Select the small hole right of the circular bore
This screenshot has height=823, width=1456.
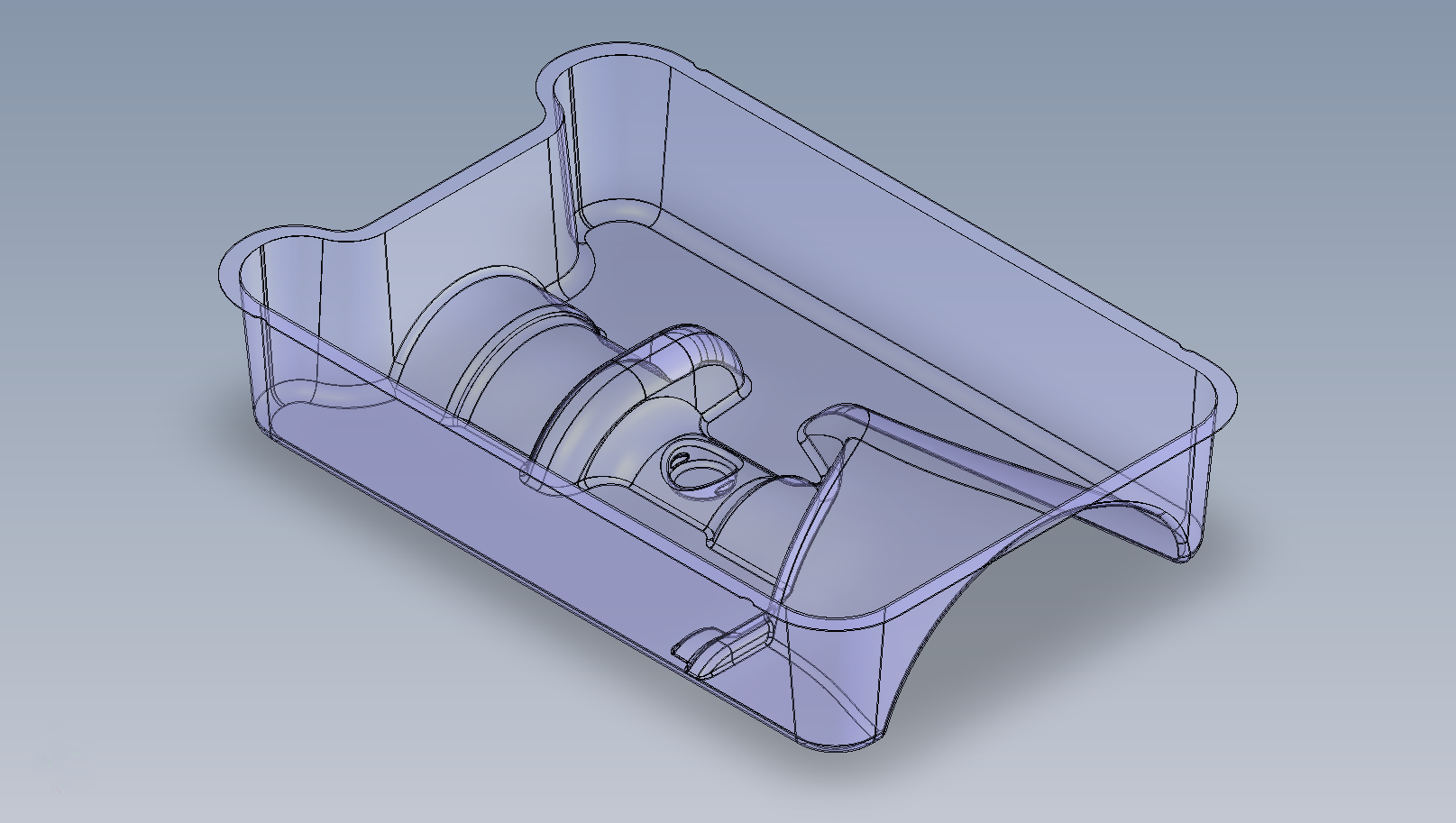(719, 487)
